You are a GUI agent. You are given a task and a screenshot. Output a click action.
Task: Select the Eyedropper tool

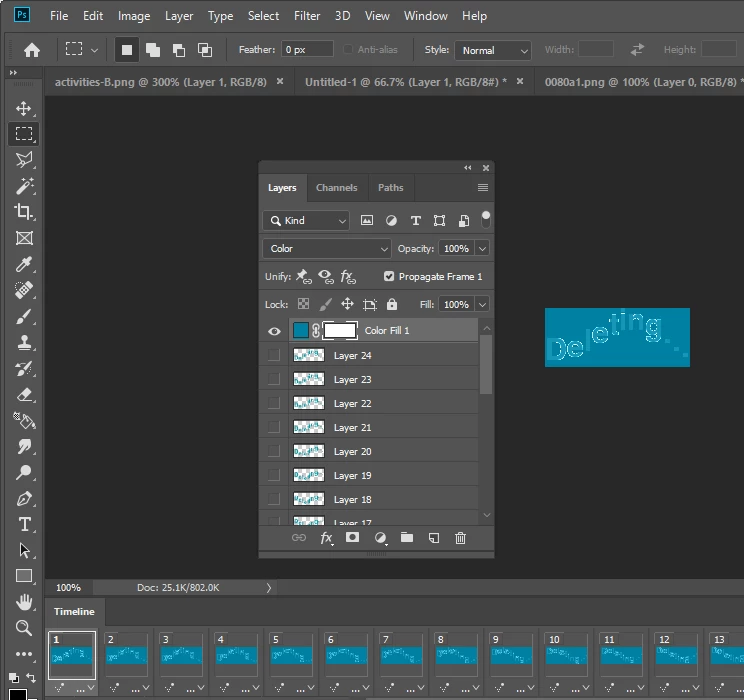click(x=24, y=264)
